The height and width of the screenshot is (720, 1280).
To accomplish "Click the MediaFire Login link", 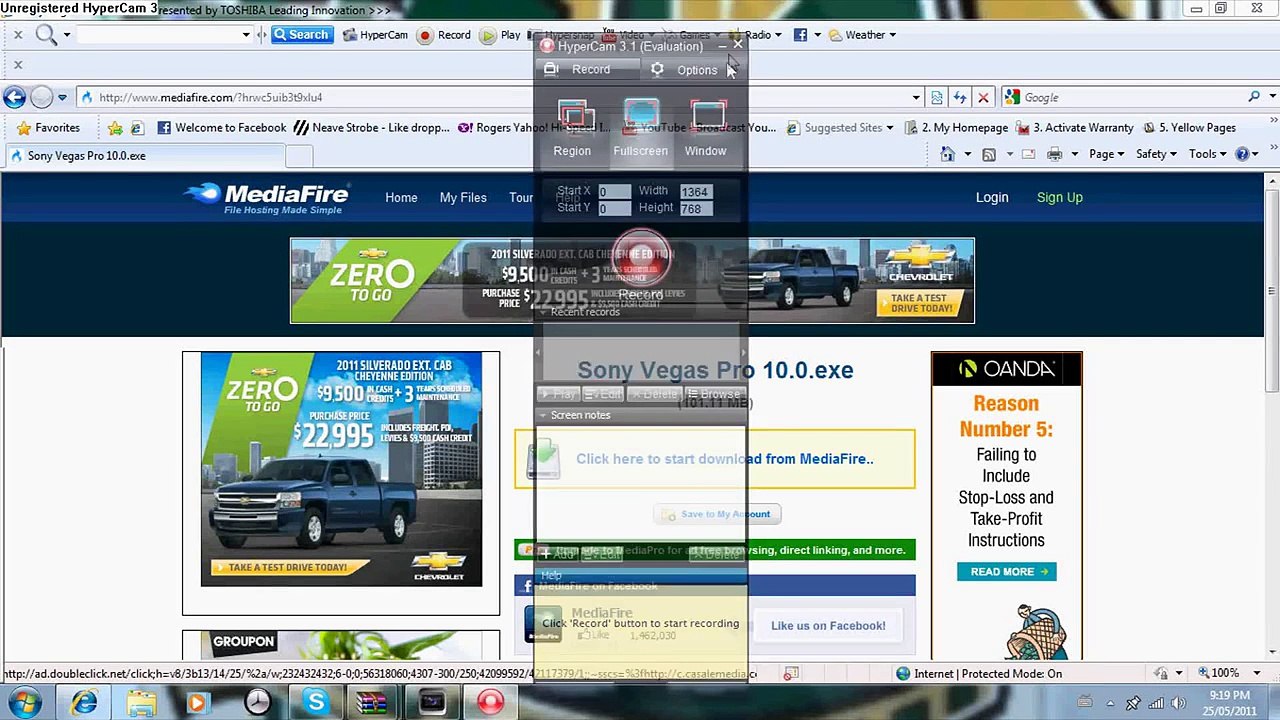I will 992,197.
